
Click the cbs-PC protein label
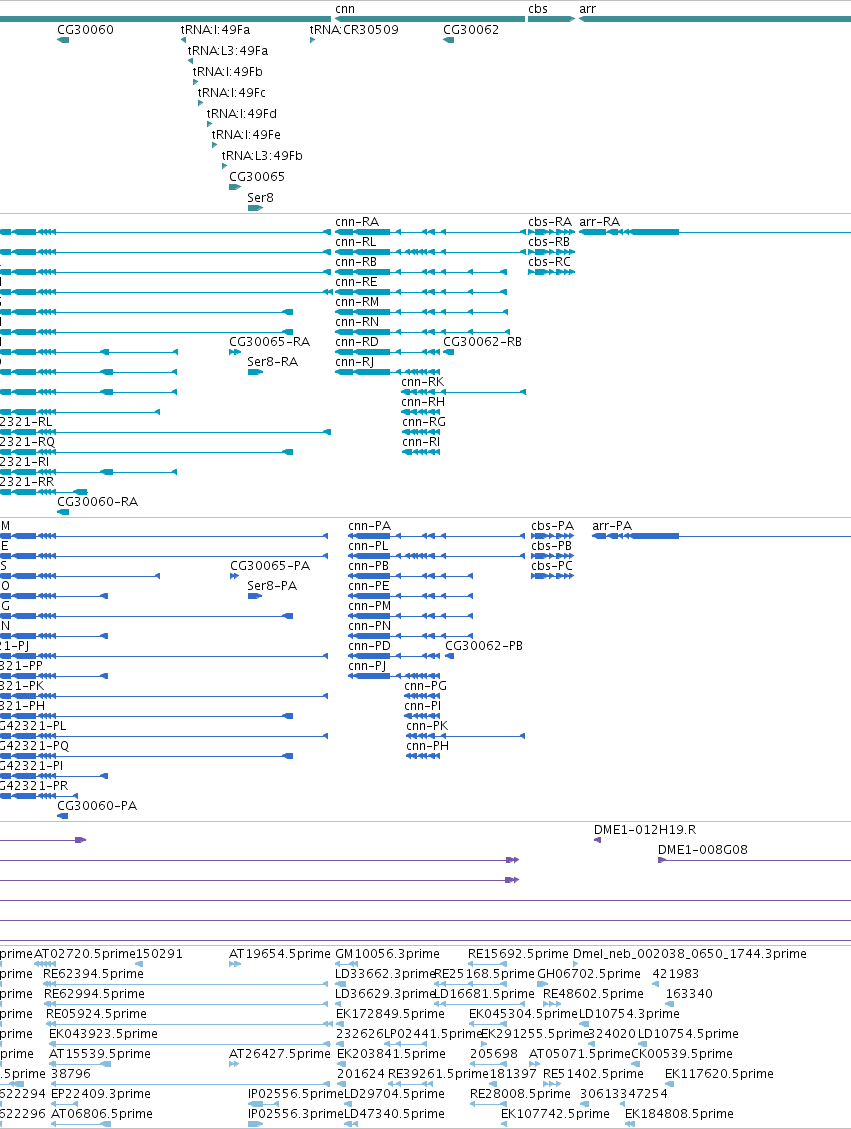tap(552, 566)
